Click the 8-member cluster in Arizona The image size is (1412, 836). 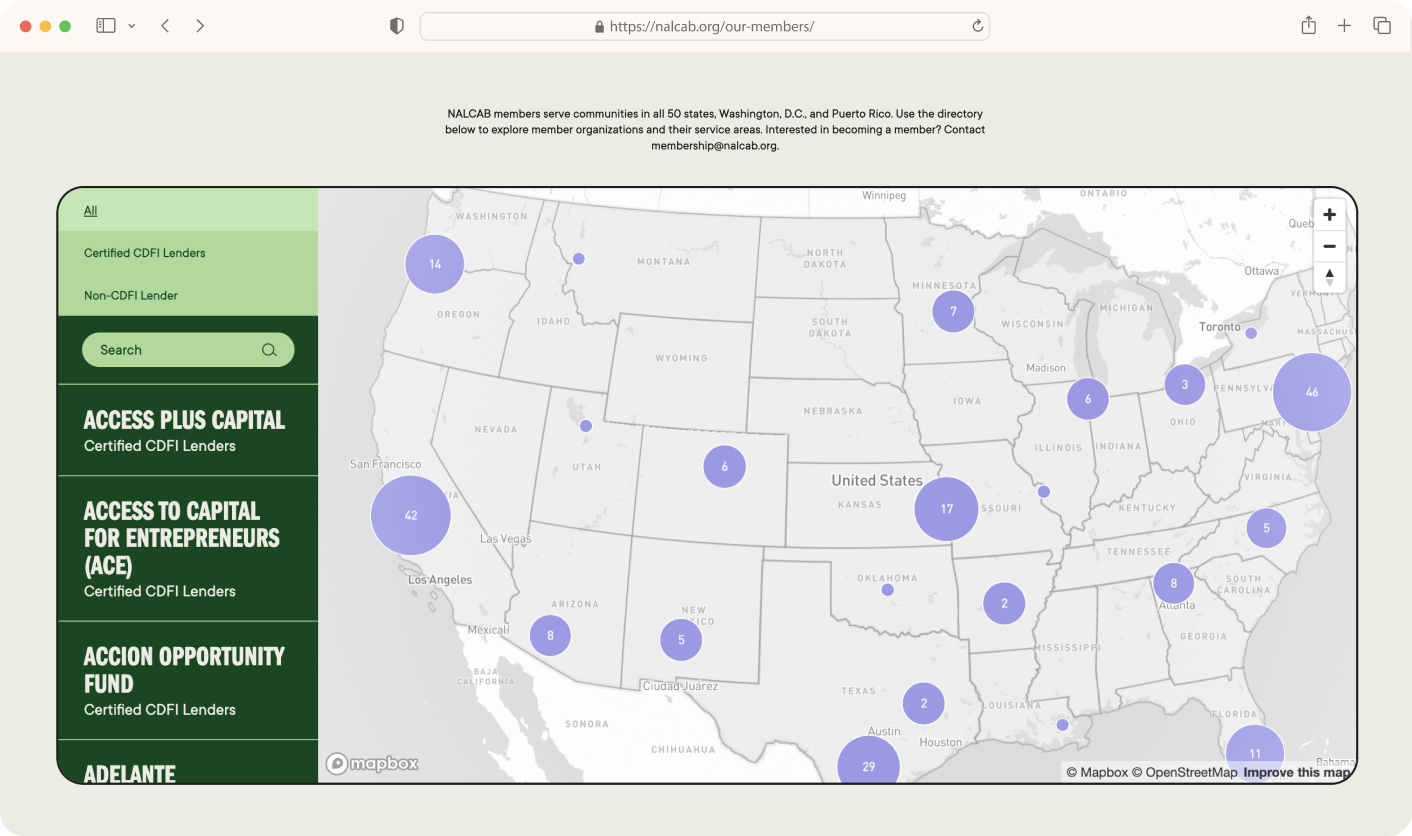pos(550,635)
